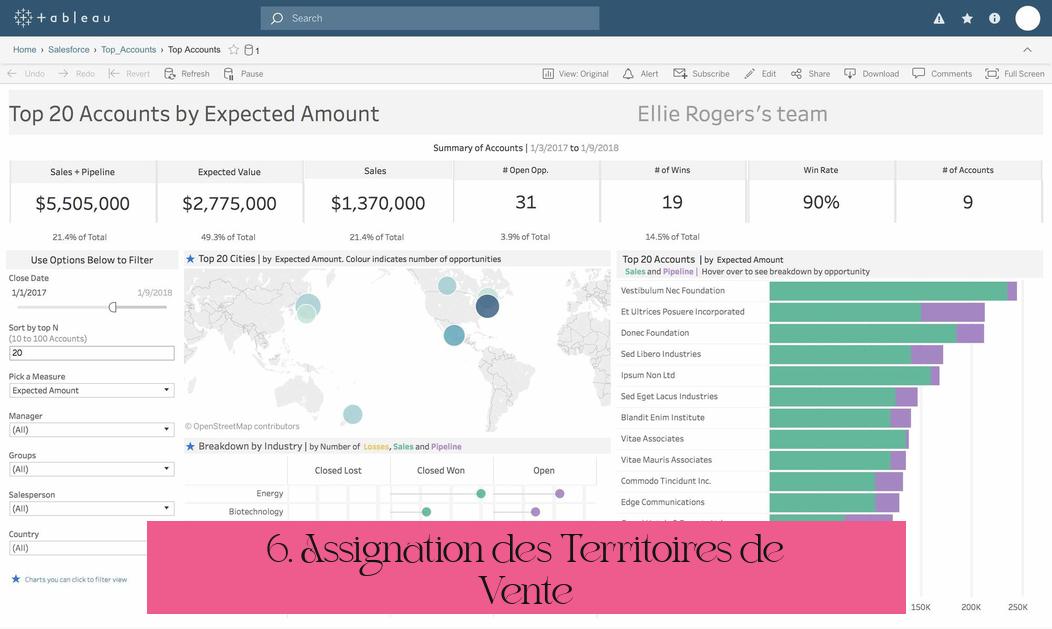
Task: Go to Home breadcrumb
Action: tap(25, 50)
